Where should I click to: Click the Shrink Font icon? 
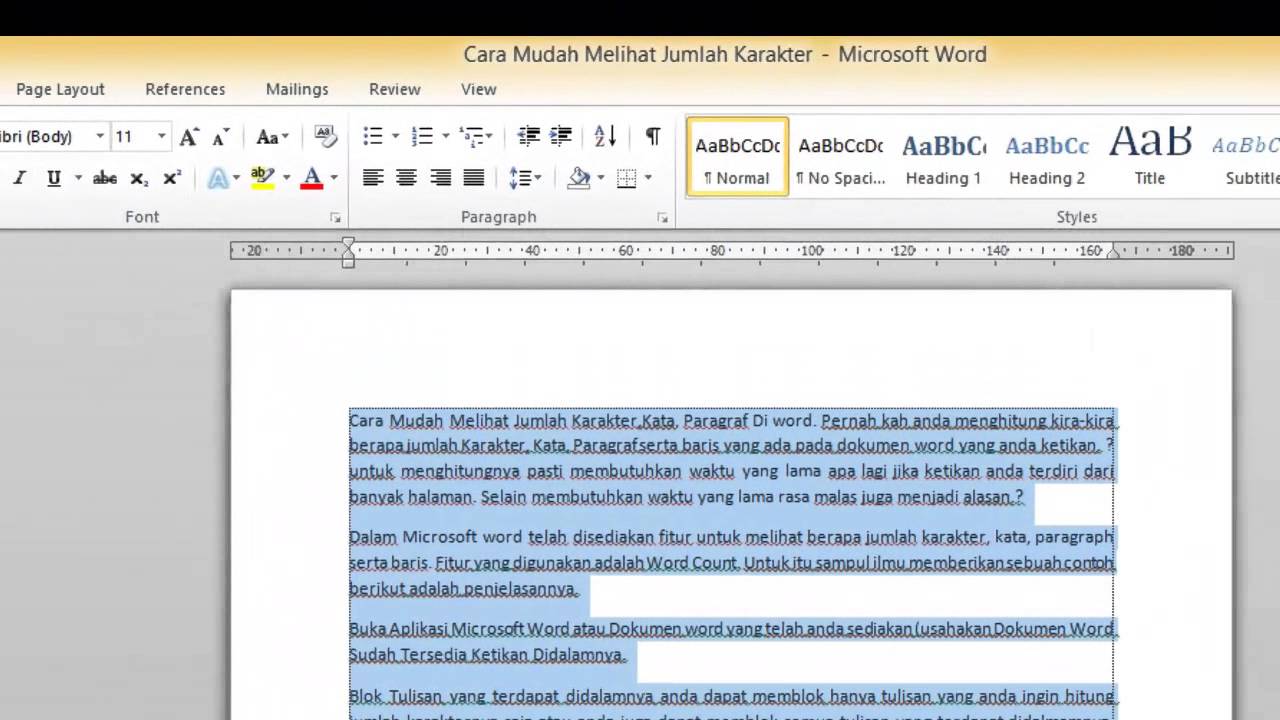(x=221, y=137)
